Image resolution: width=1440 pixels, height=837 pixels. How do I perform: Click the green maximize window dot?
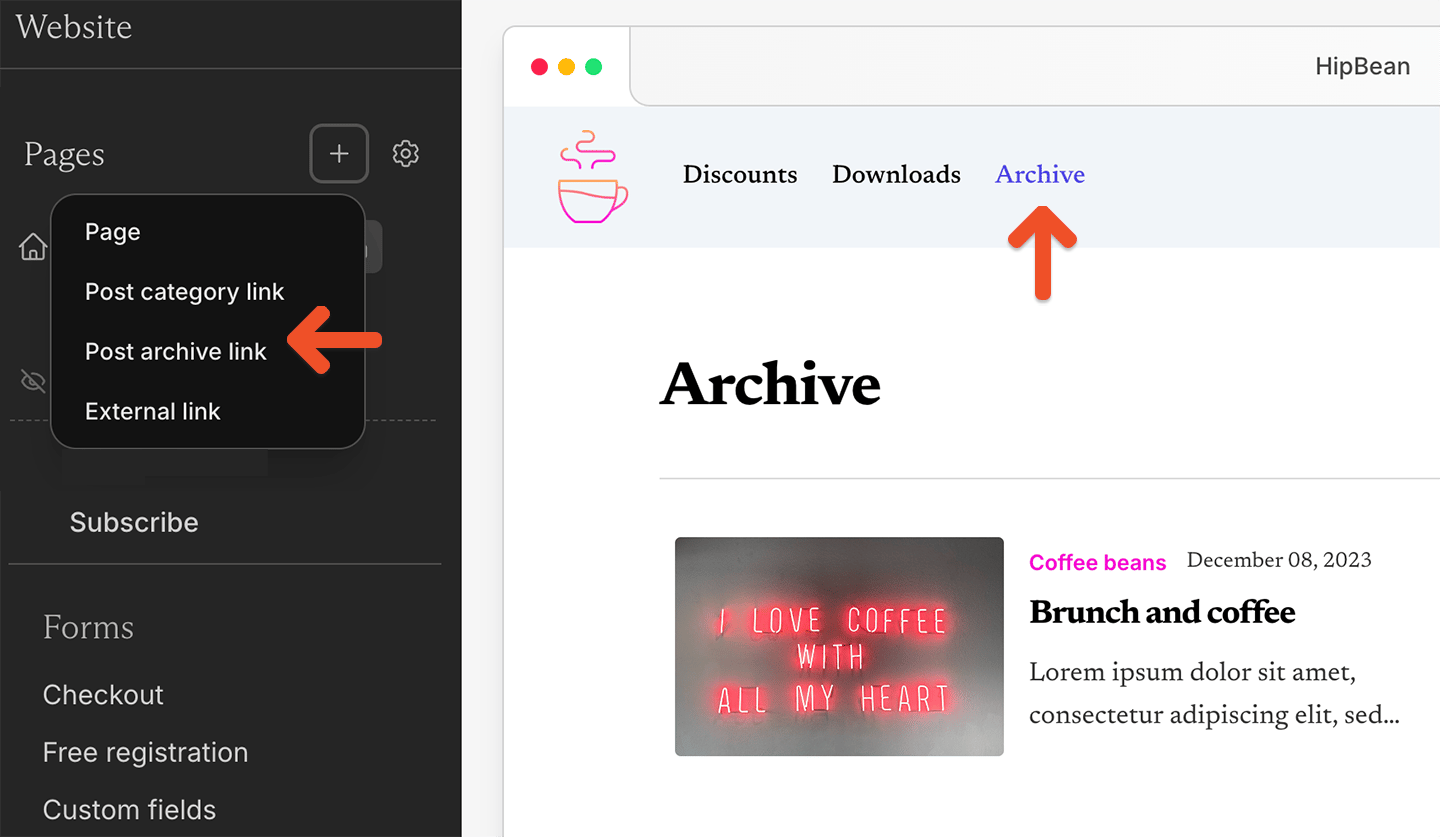(x=593, y=67)
